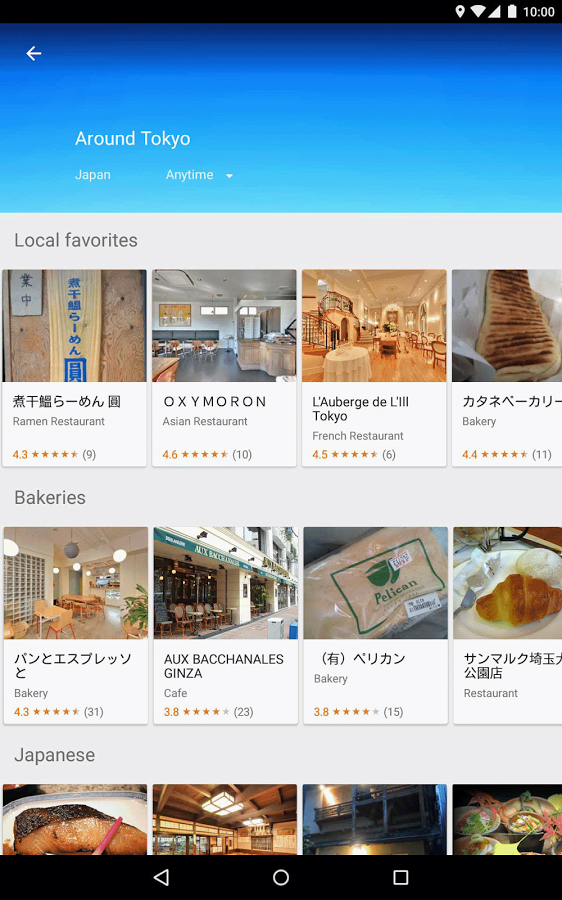
Task: Select L'Auberge de L'Ill Tokyo name
Action: (361, 409)
